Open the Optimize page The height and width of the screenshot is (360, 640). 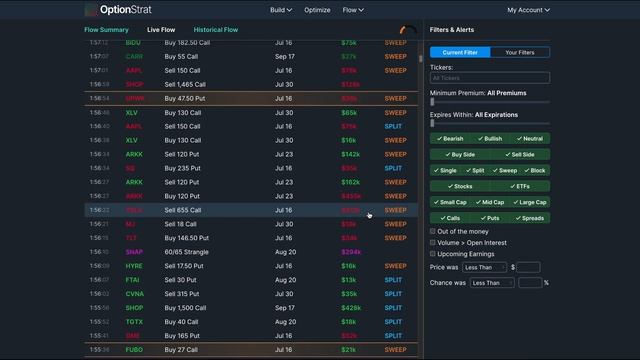(317, 10)
